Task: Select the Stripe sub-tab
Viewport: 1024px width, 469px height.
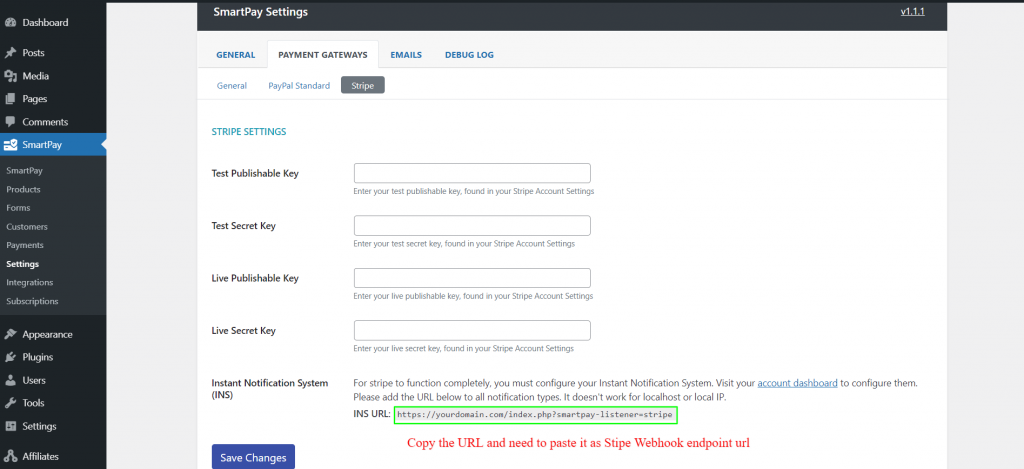Action: click(362, 86)
